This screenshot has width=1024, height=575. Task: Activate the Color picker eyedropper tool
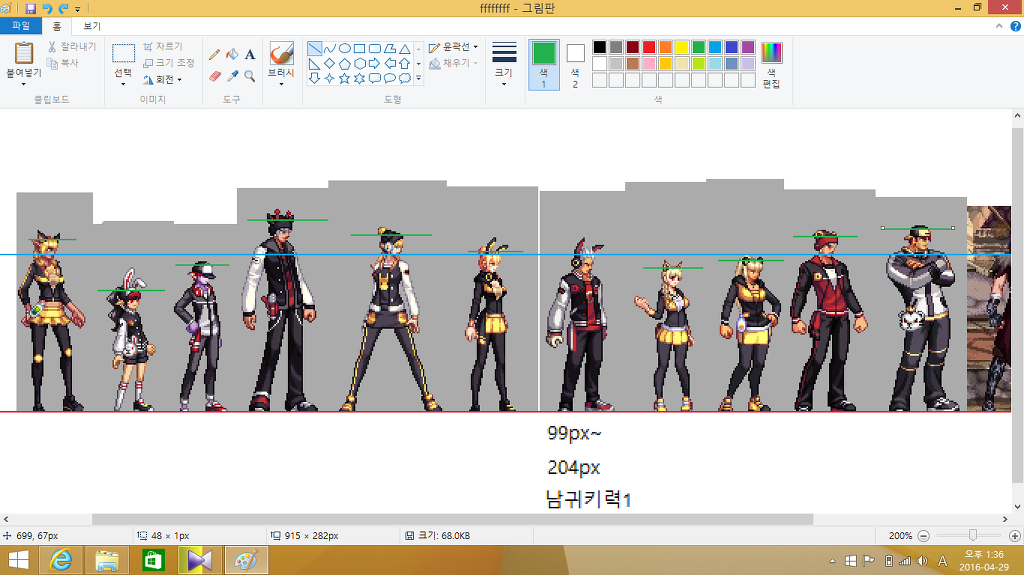coord(231,75)
